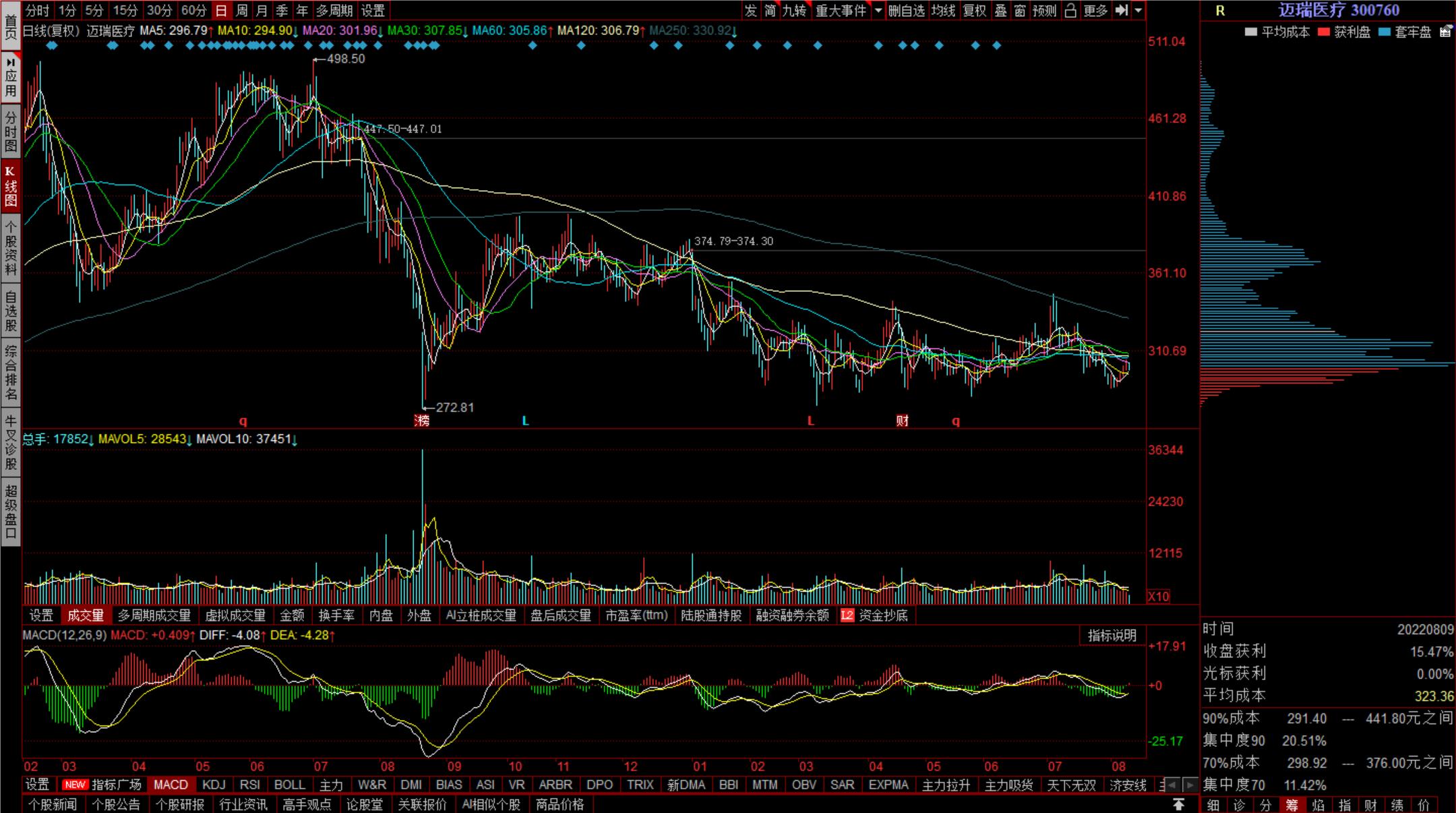Expand the 重大事件 dropdown arrow
Screen dimensions: 1456x813
coord(878,10)
